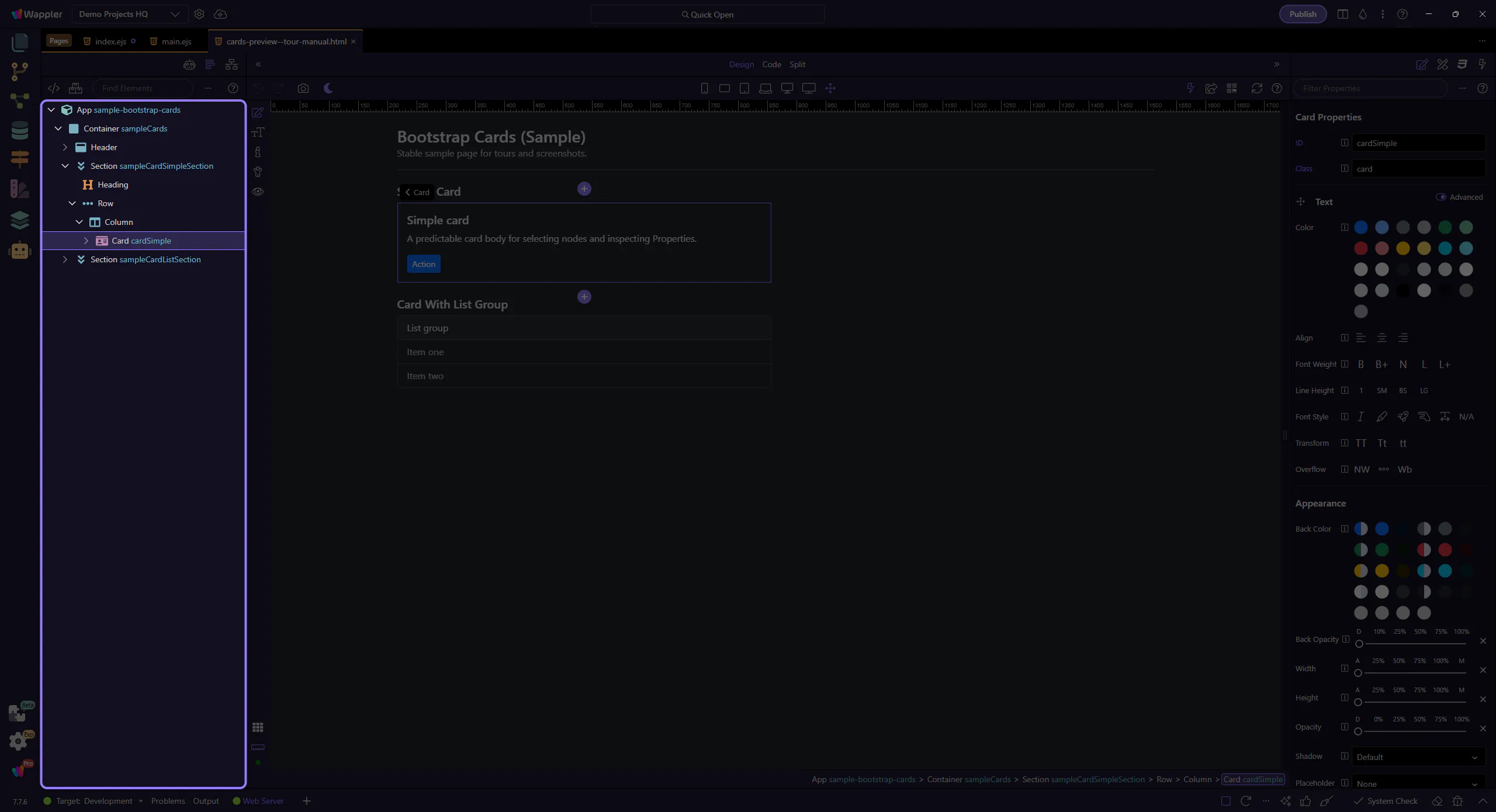Click the Action button in Simple card
This screenshot has height=812, width=1496.
coord(424,264)
